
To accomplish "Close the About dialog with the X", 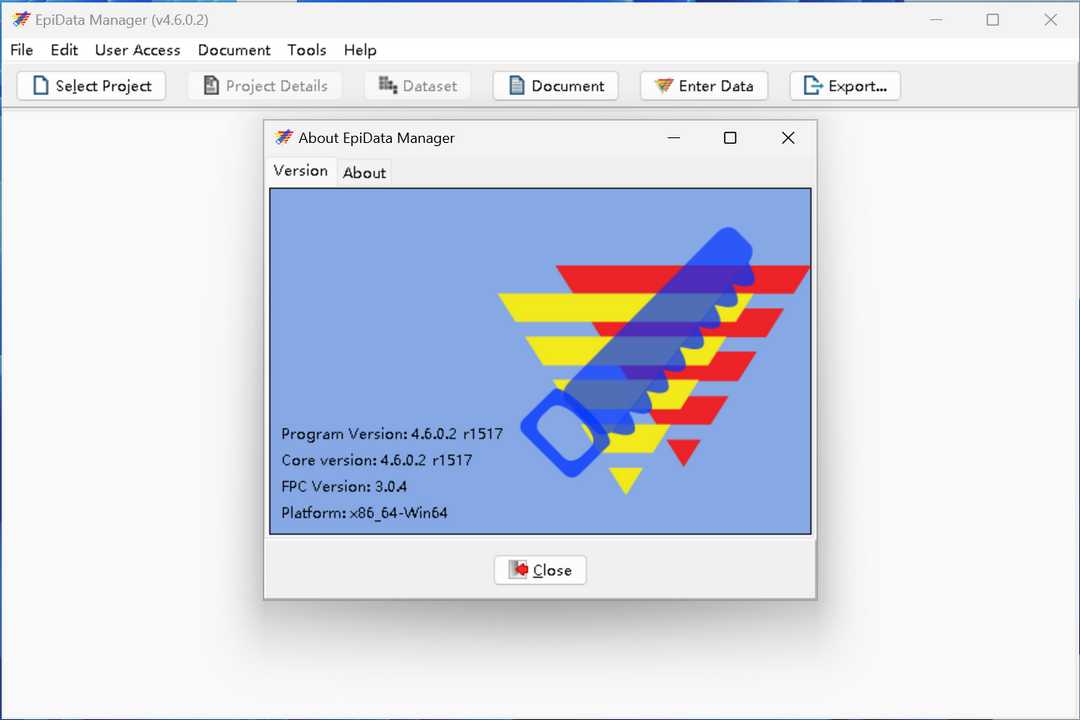I will tap(788, 138).
